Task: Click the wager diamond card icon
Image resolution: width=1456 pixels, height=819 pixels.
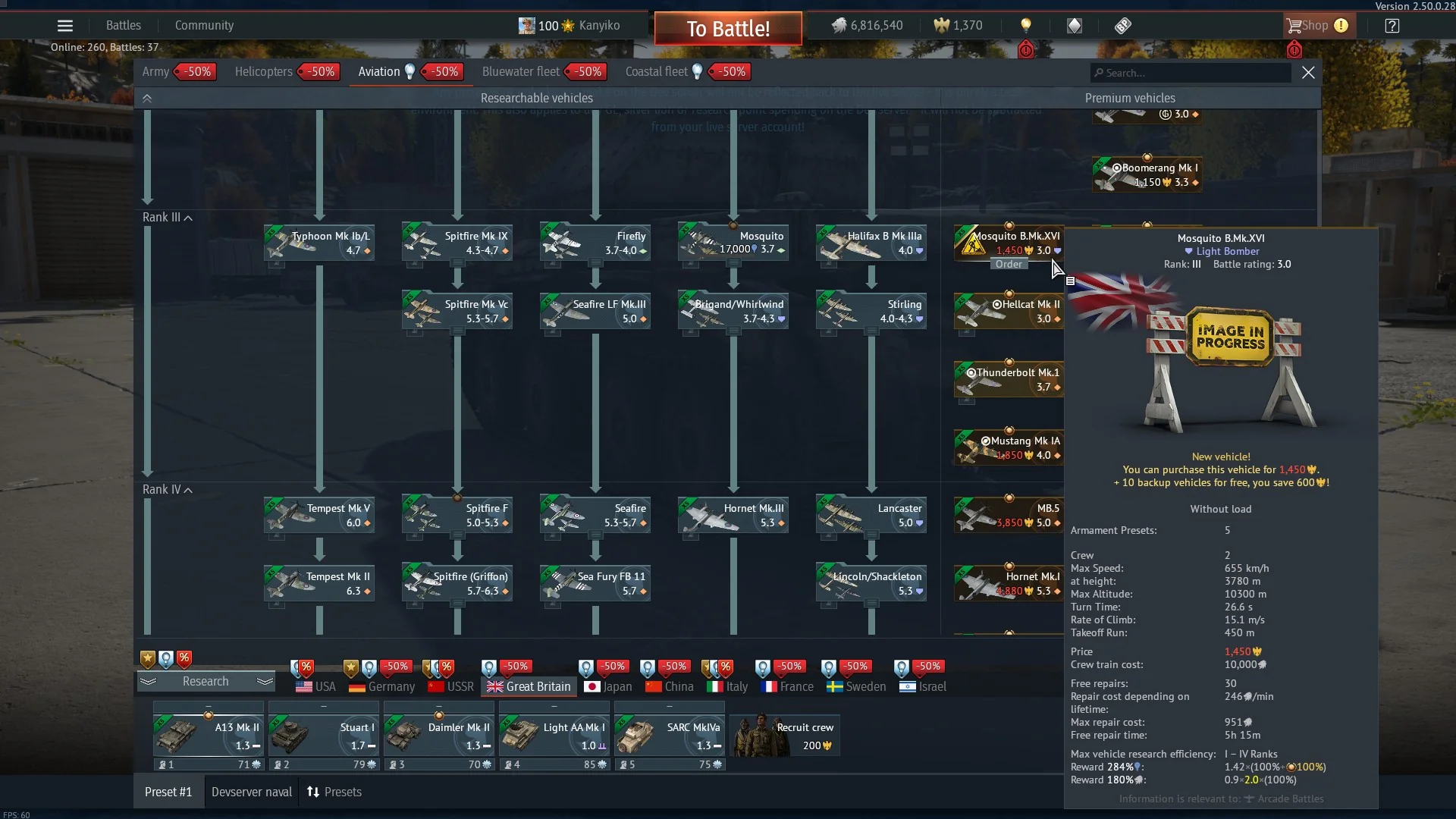Action: click(x=1075, y=26)
